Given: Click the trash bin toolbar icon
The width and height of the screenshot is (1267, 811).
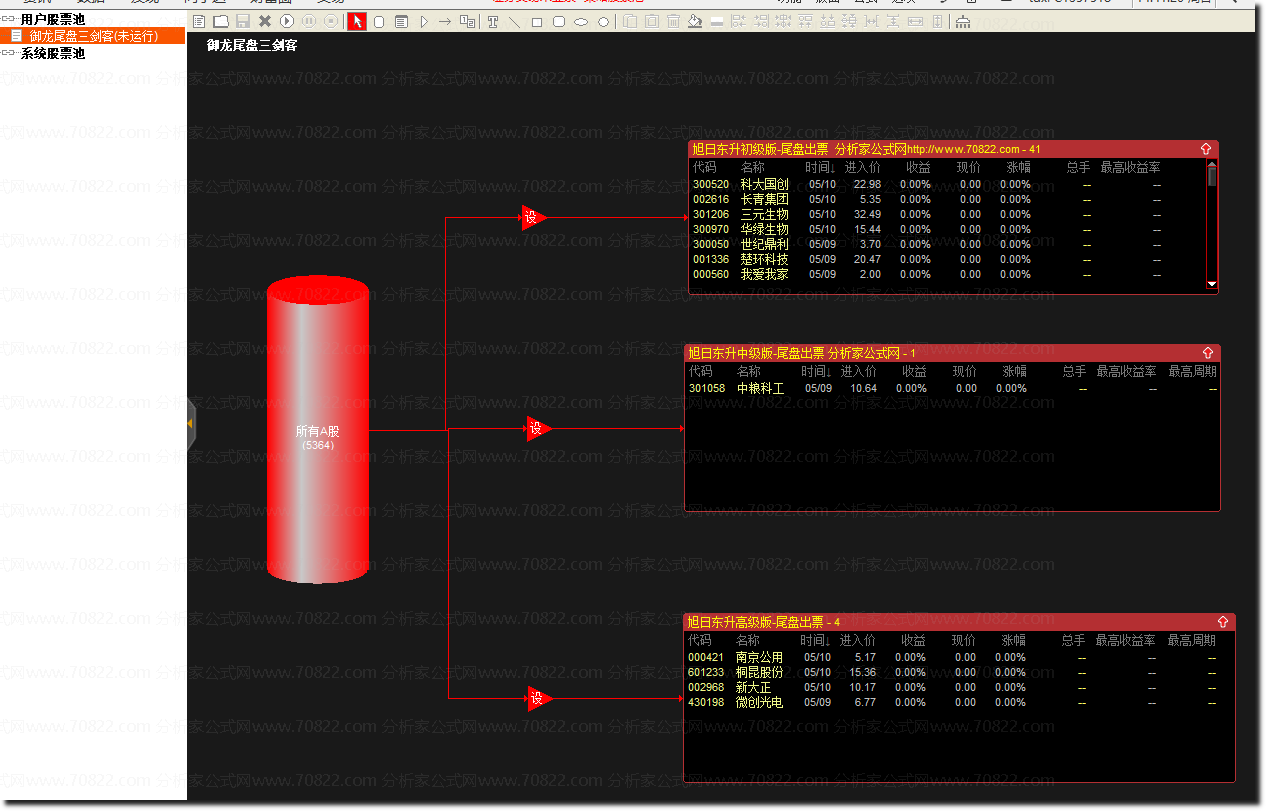Looking at the screenshot, I should pyautogui.click(x=673, y=21).
